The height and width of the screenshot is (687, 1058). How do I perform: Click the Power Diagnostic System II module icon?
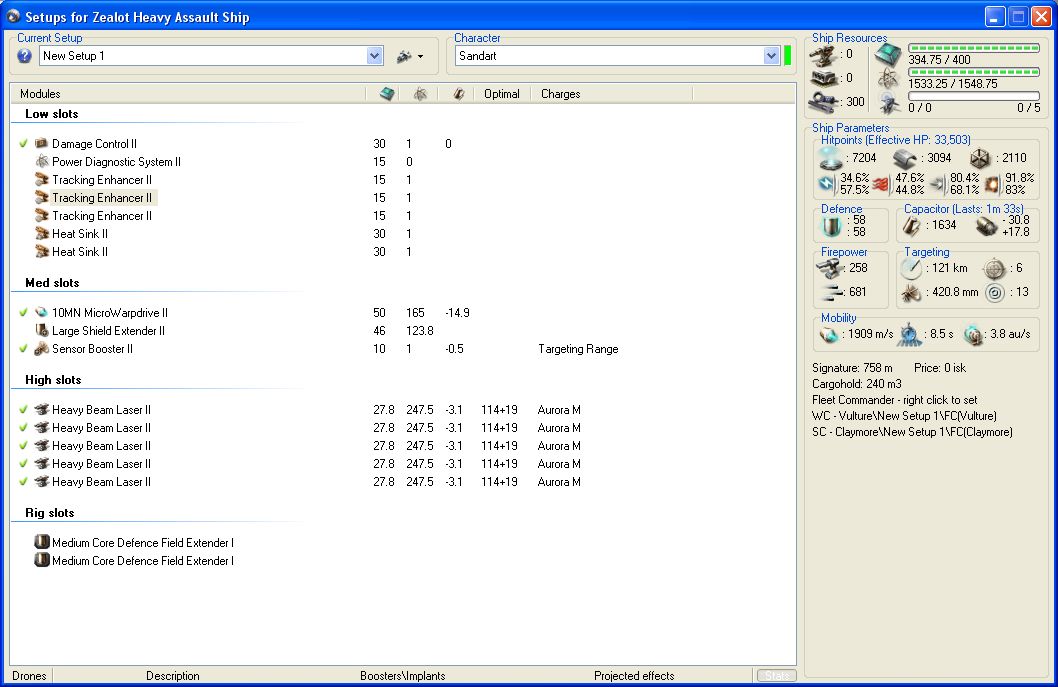point(42,161)
